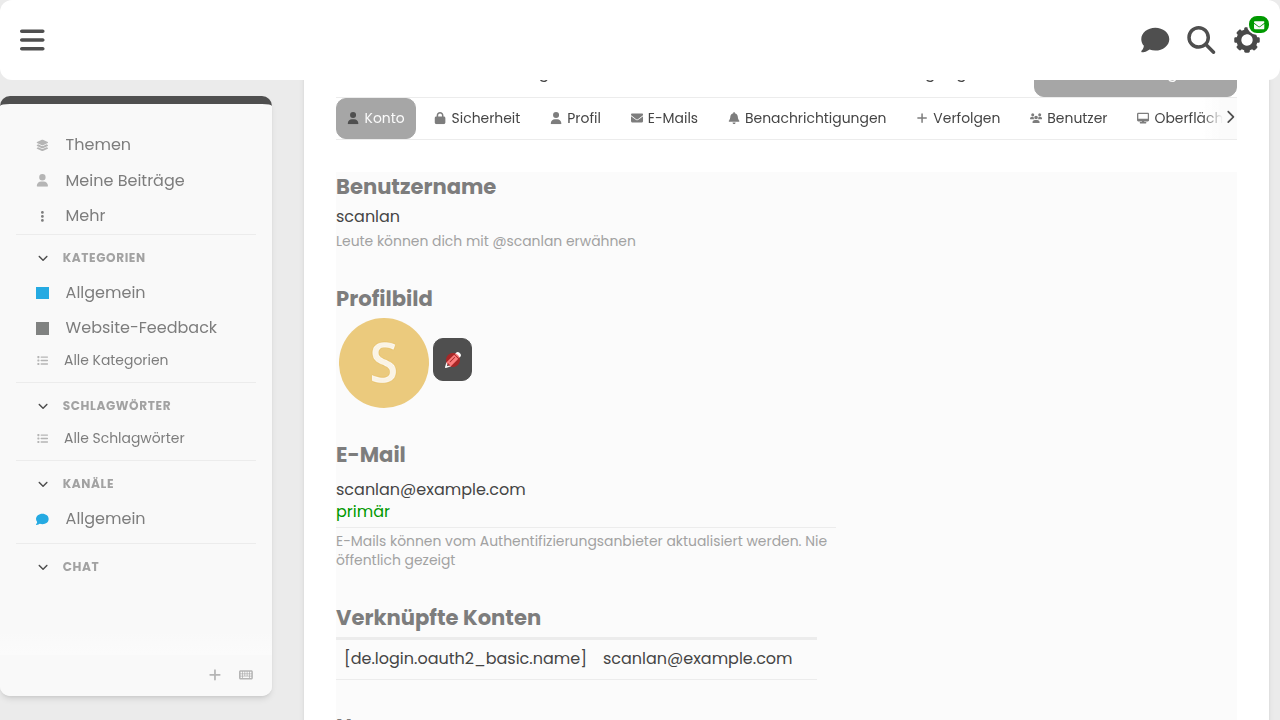Open the chat speech bubble icon

pyautogui.click(x=1155, y=40)
